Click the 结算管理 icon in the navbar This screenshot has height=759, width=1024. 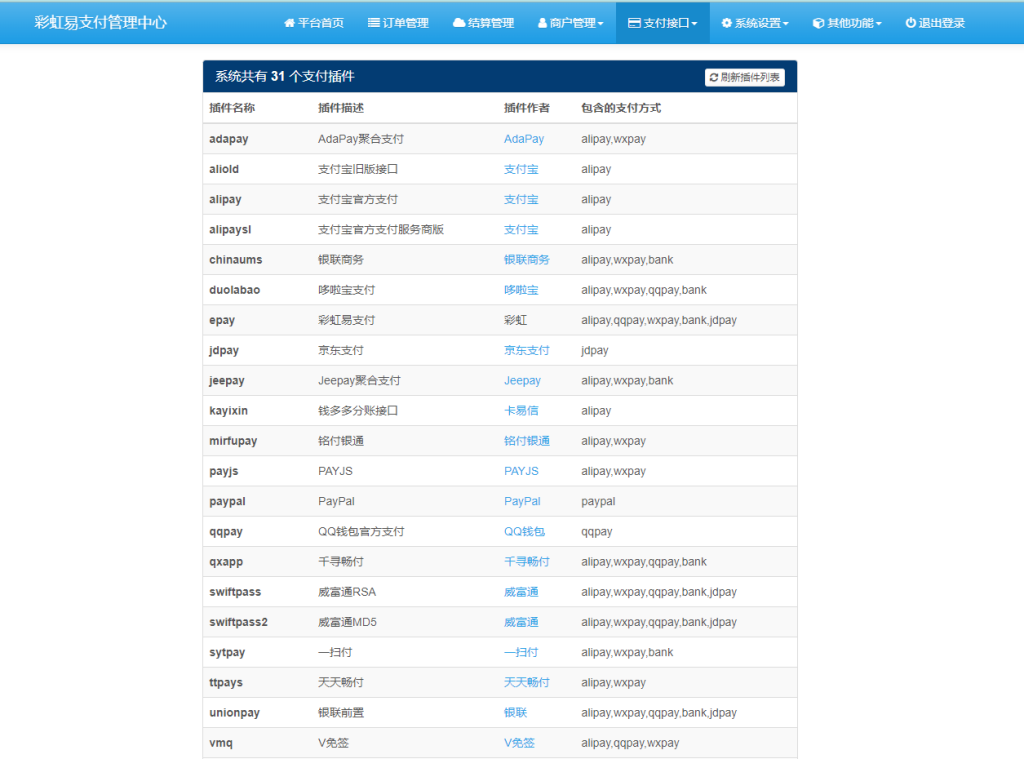[458, 23]
